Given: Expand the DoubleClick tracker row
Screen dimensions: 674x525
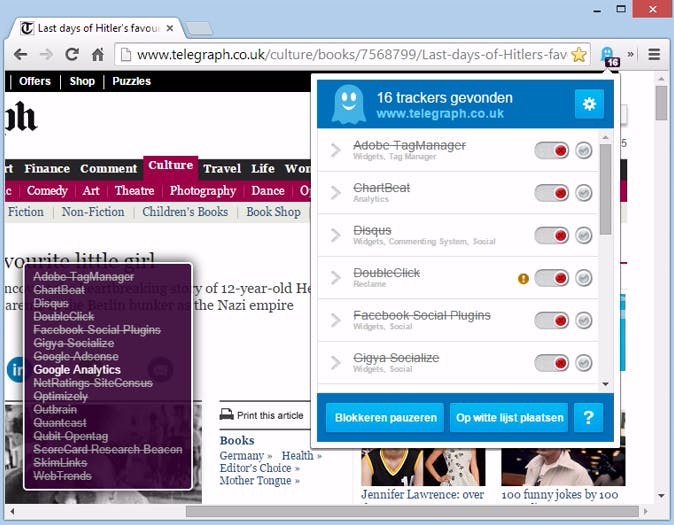Looking at the screenshot, I should click(x=336, y=278).
